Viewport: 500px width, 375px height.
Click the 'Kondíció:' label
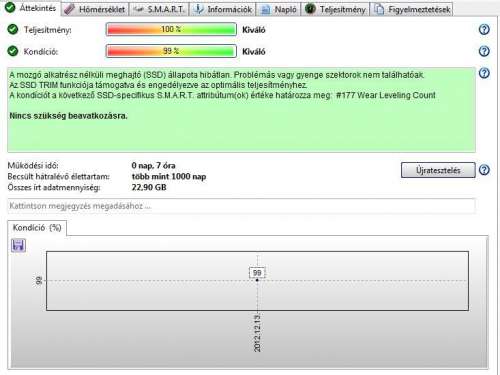pos(41,52)
